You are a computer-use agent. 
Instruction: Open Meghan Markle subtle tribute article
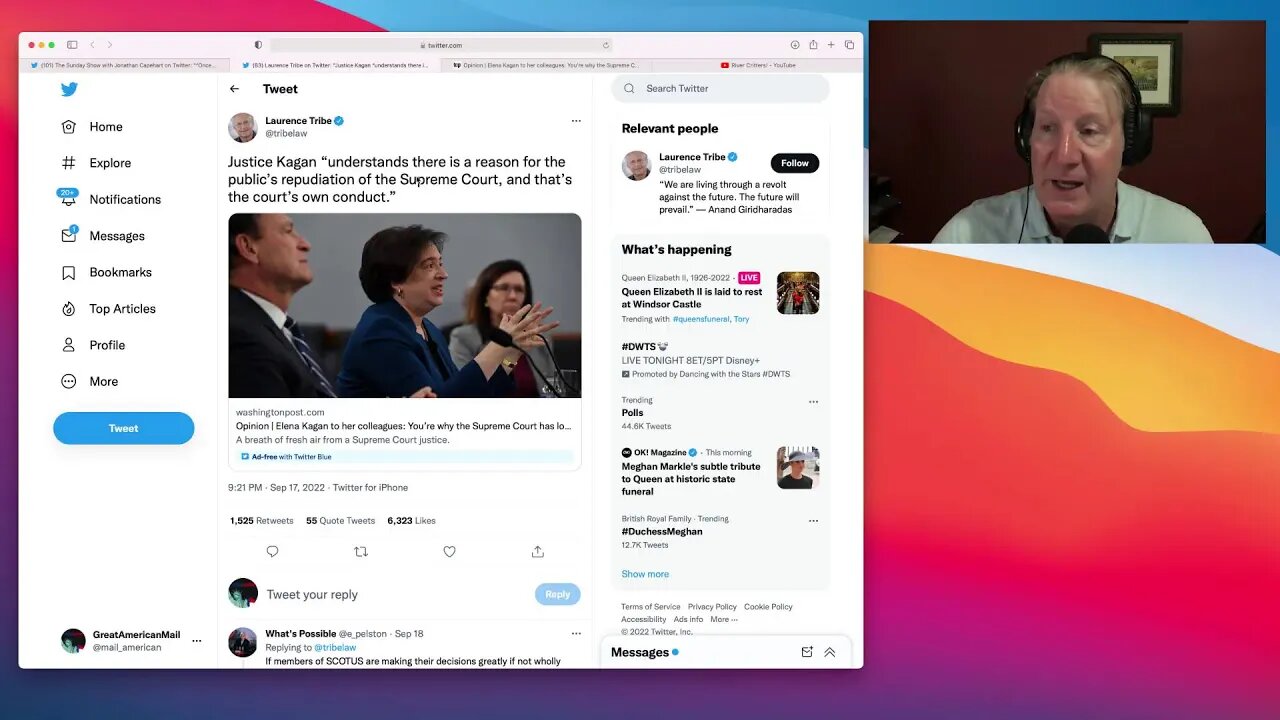coord(691,479)
